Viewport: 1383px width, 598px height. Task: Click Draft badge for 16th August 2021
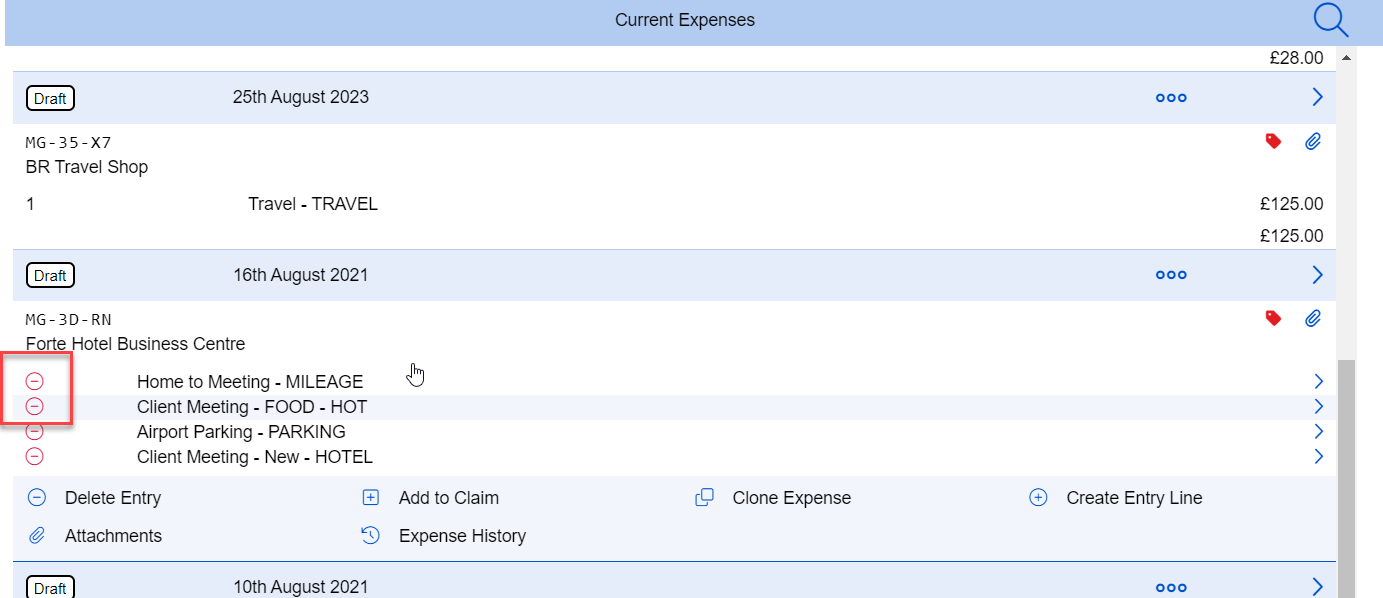50,275
